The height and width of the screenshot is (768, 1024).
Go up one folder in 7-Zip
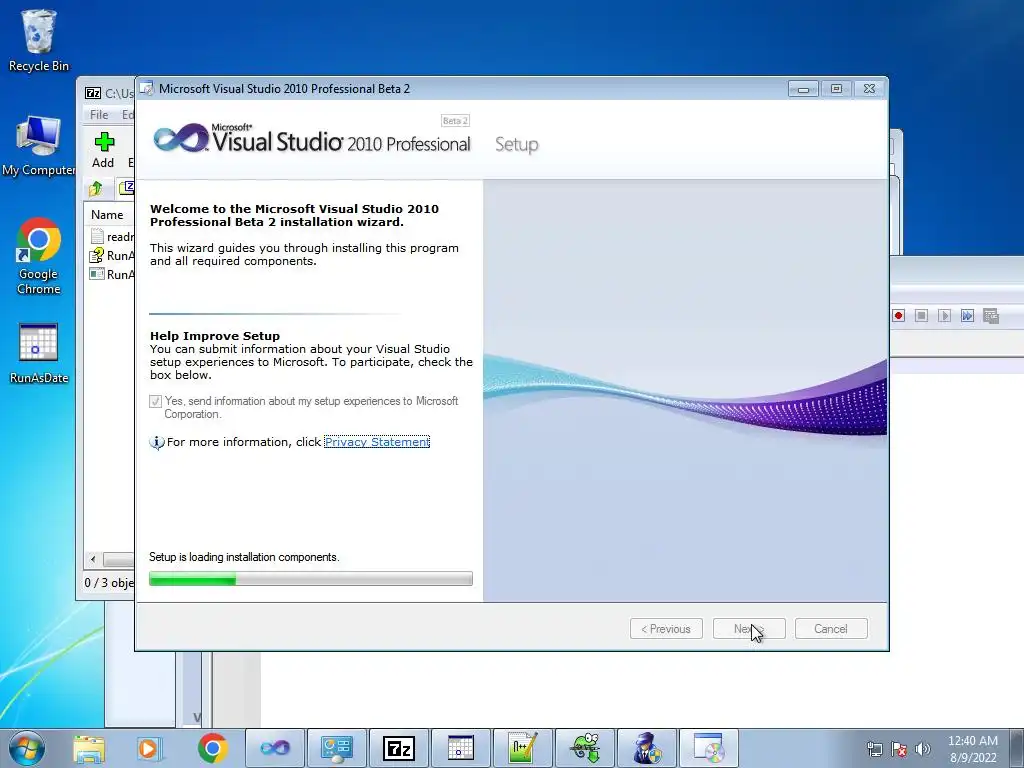96,189
